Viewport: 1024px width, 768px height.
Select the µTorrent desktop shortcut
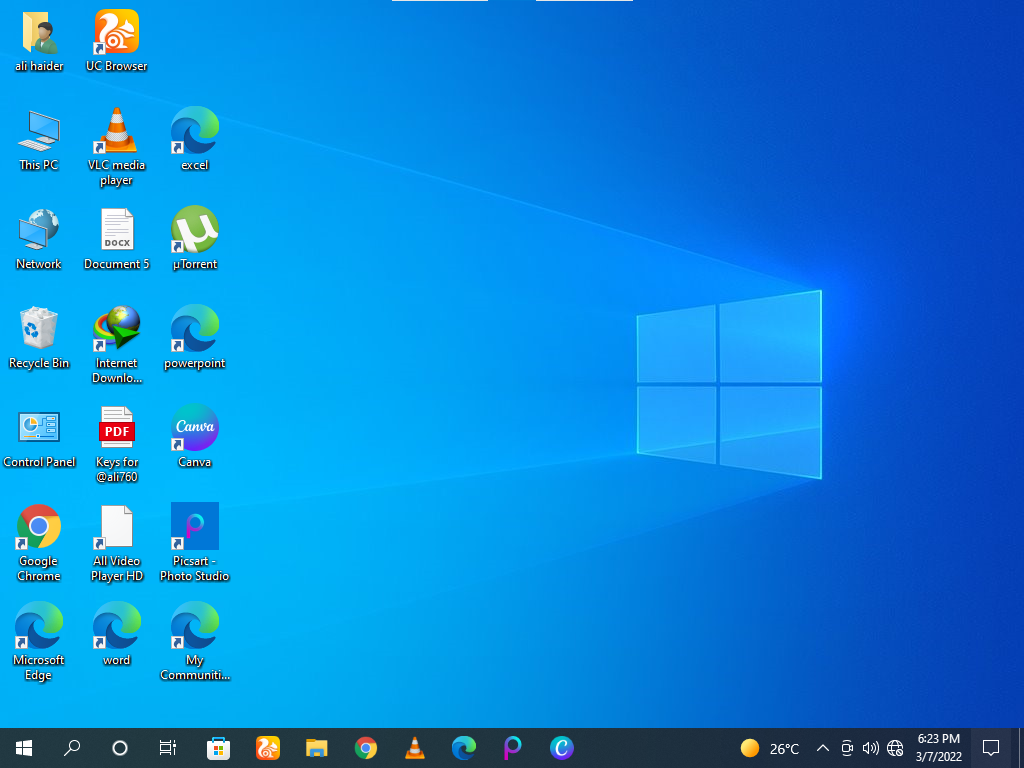[x=195, y=239]
